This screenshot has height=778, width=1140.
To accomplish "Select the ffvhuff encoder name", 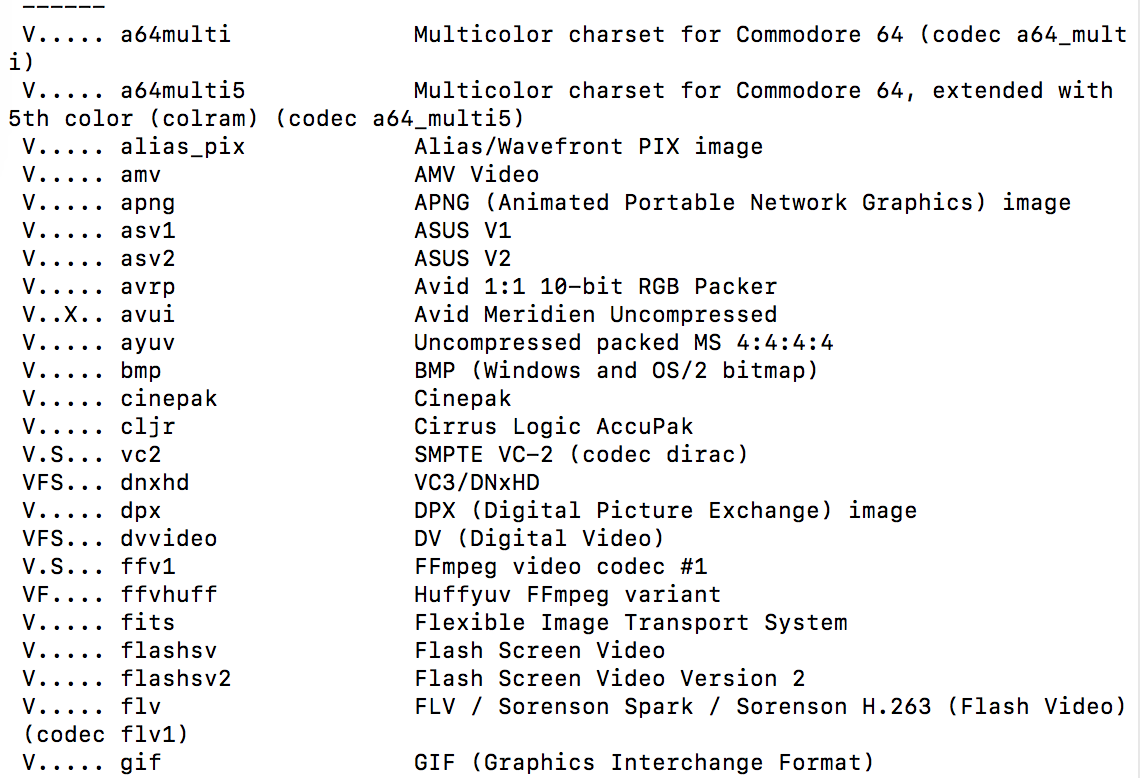I will pos(169,595).
